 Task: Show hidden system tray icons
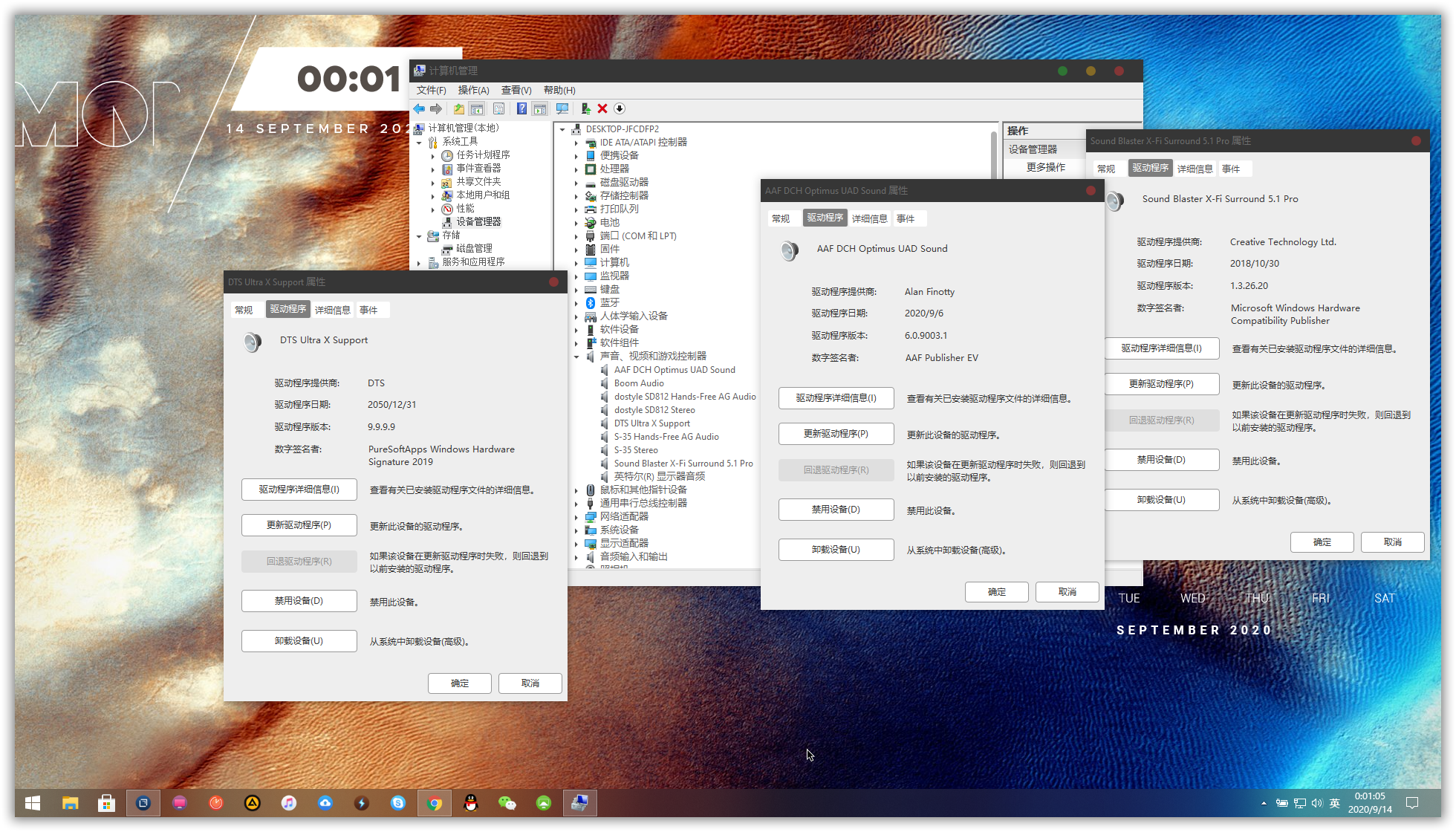click(x=1264, y=803)
